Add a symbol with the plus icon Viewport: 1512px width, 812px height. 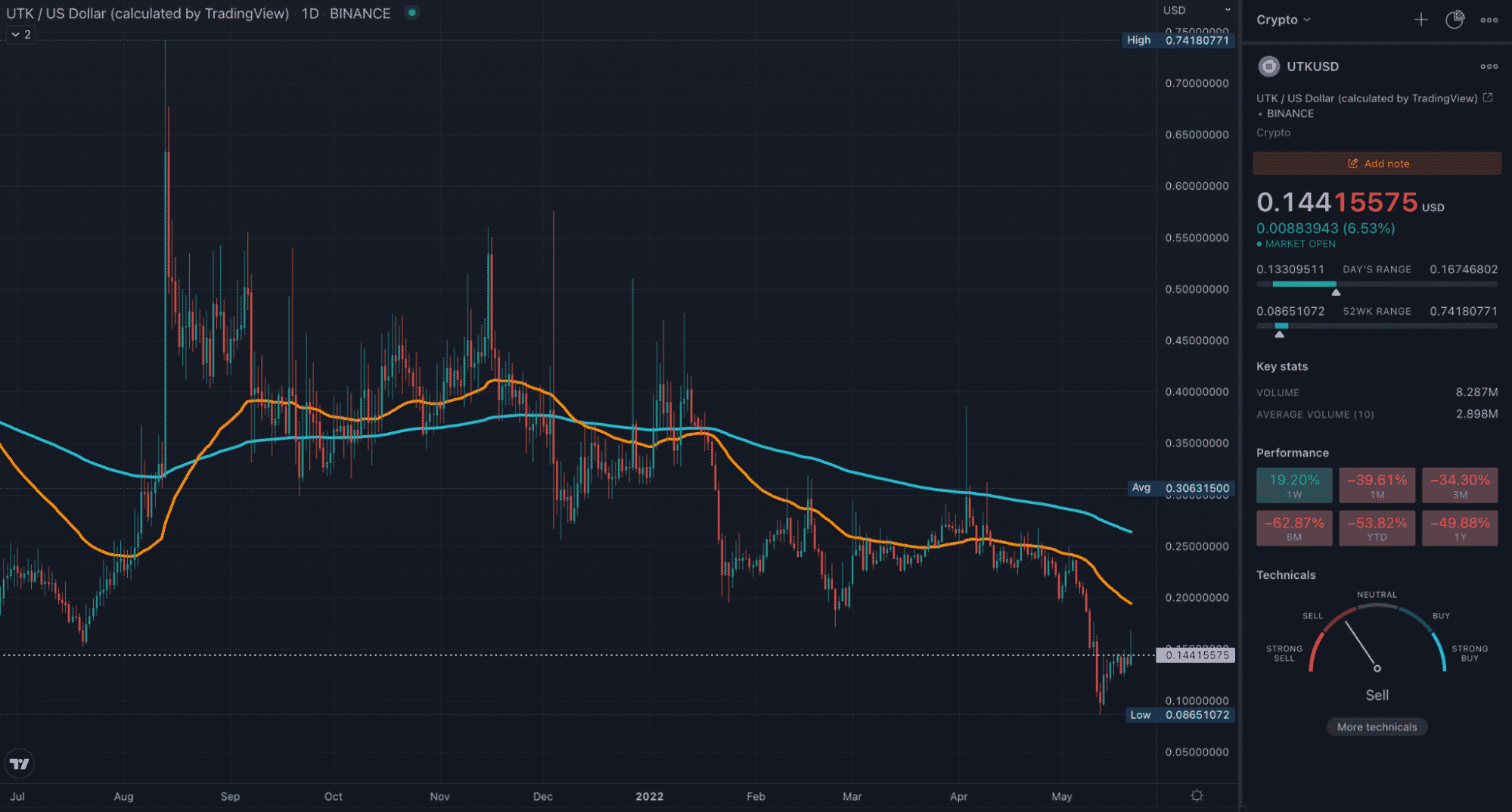click(x=1421, y=20)
